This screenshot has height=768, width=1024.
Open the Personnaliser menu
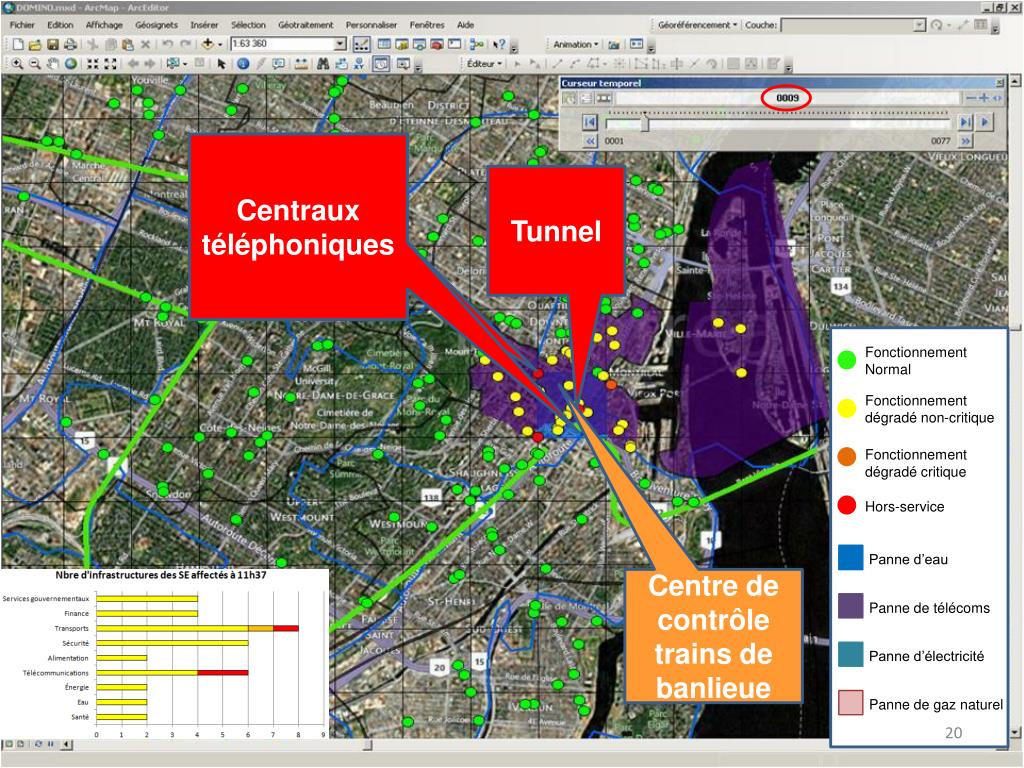371,25
